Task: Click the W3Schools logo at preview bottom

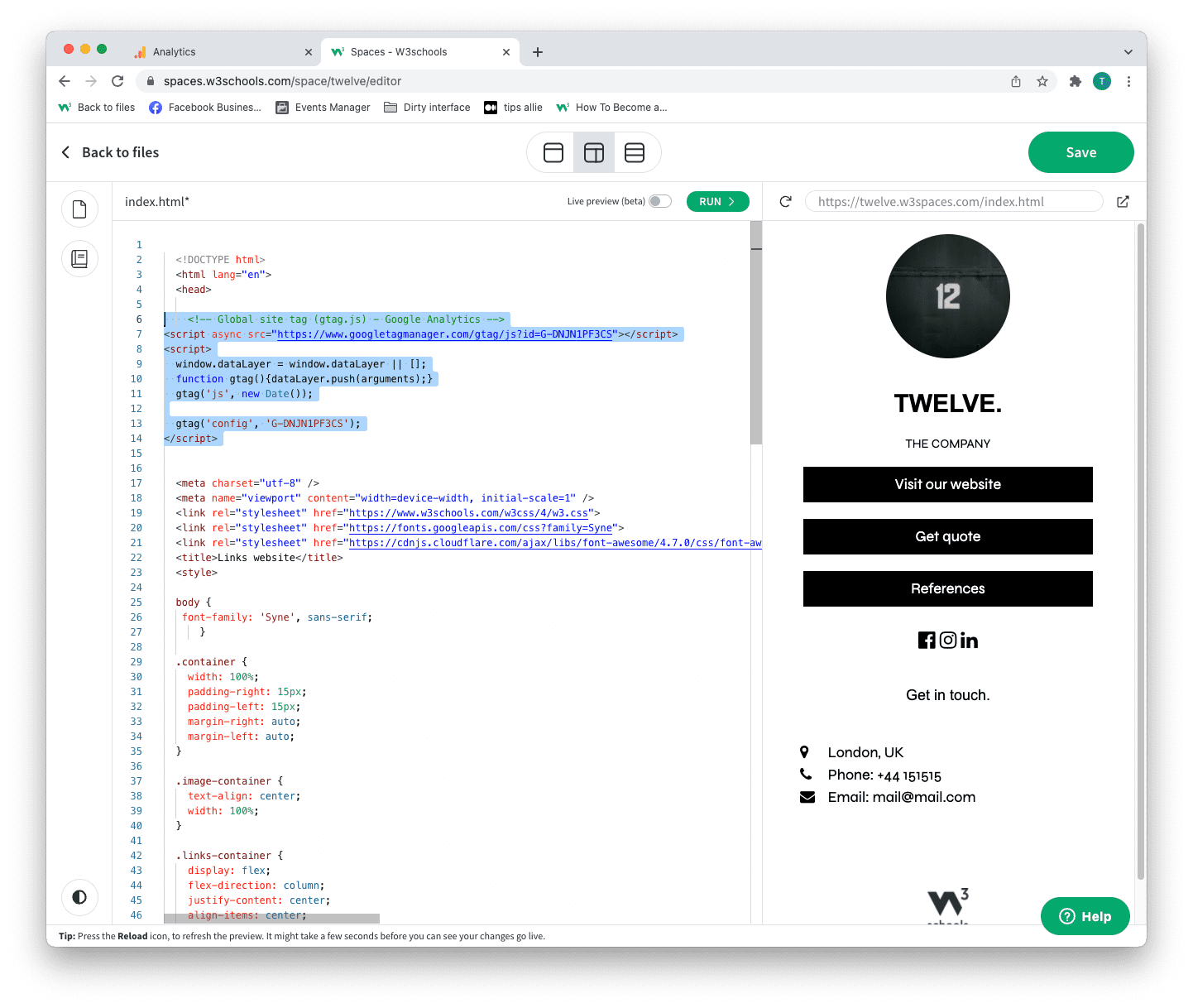Action: (948, 905)
